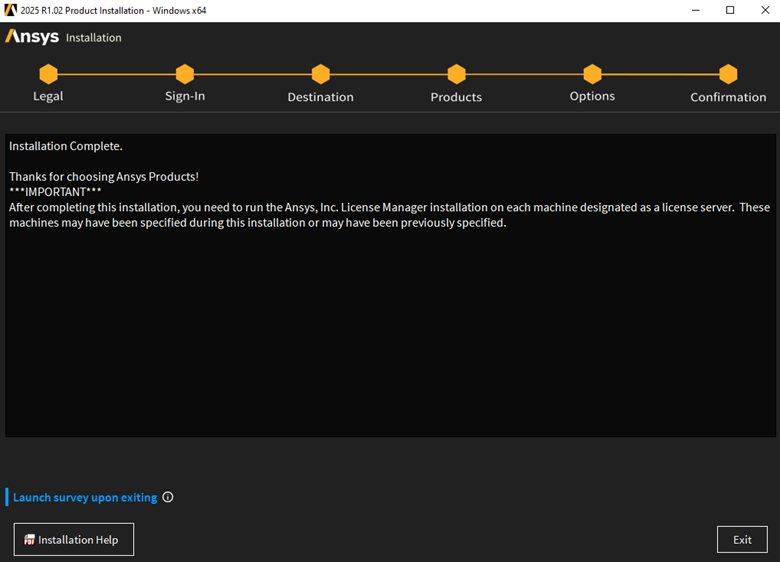Click the Legal step hexagon marker
Screen dimensions: 780x562
click(x=48, y=74)
